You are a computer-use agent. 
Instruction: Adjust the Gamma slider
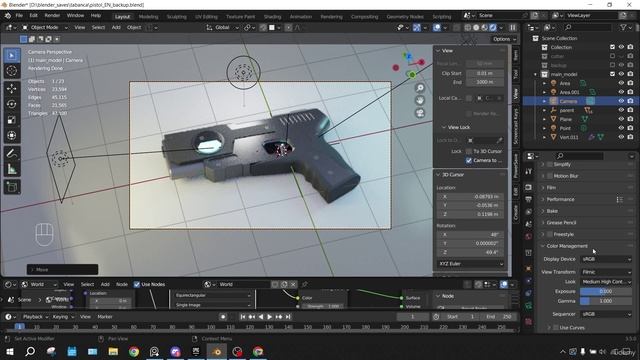(606, 301)
